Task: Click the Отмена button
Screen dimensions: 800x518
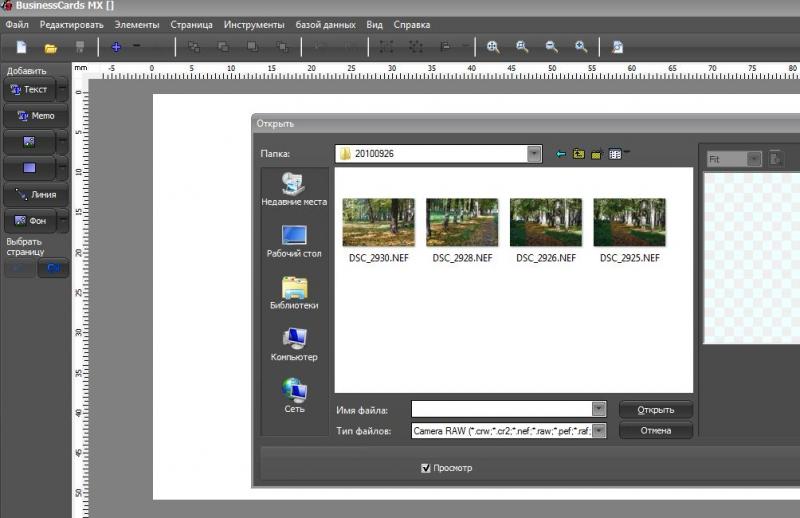Action: coord(656,430)
